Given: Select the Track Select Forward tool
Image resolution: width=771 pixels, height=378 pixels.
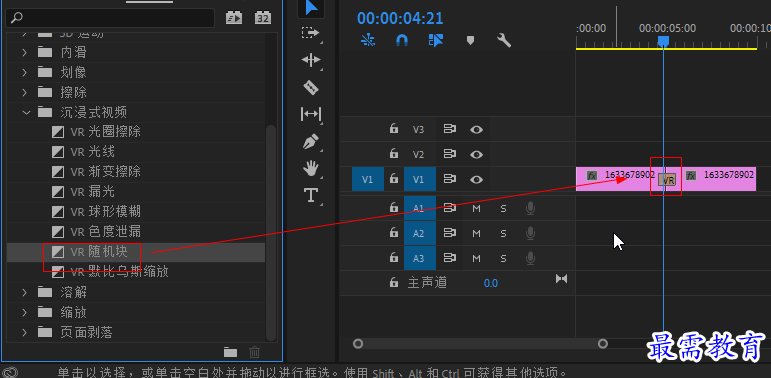Looking at the screenshot, I should (310, 33).
